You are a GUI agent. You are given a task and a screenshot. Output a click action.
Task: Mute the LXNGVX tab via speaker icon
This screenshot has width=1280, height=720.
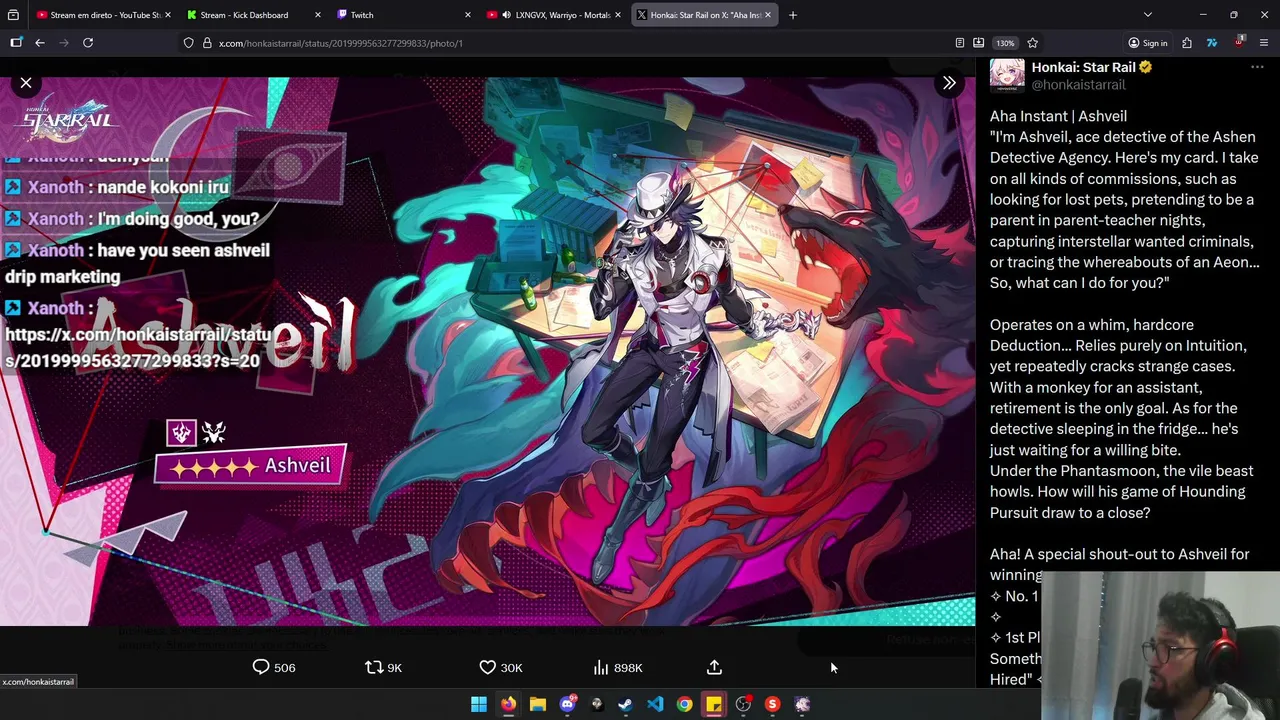pos(507,15)
